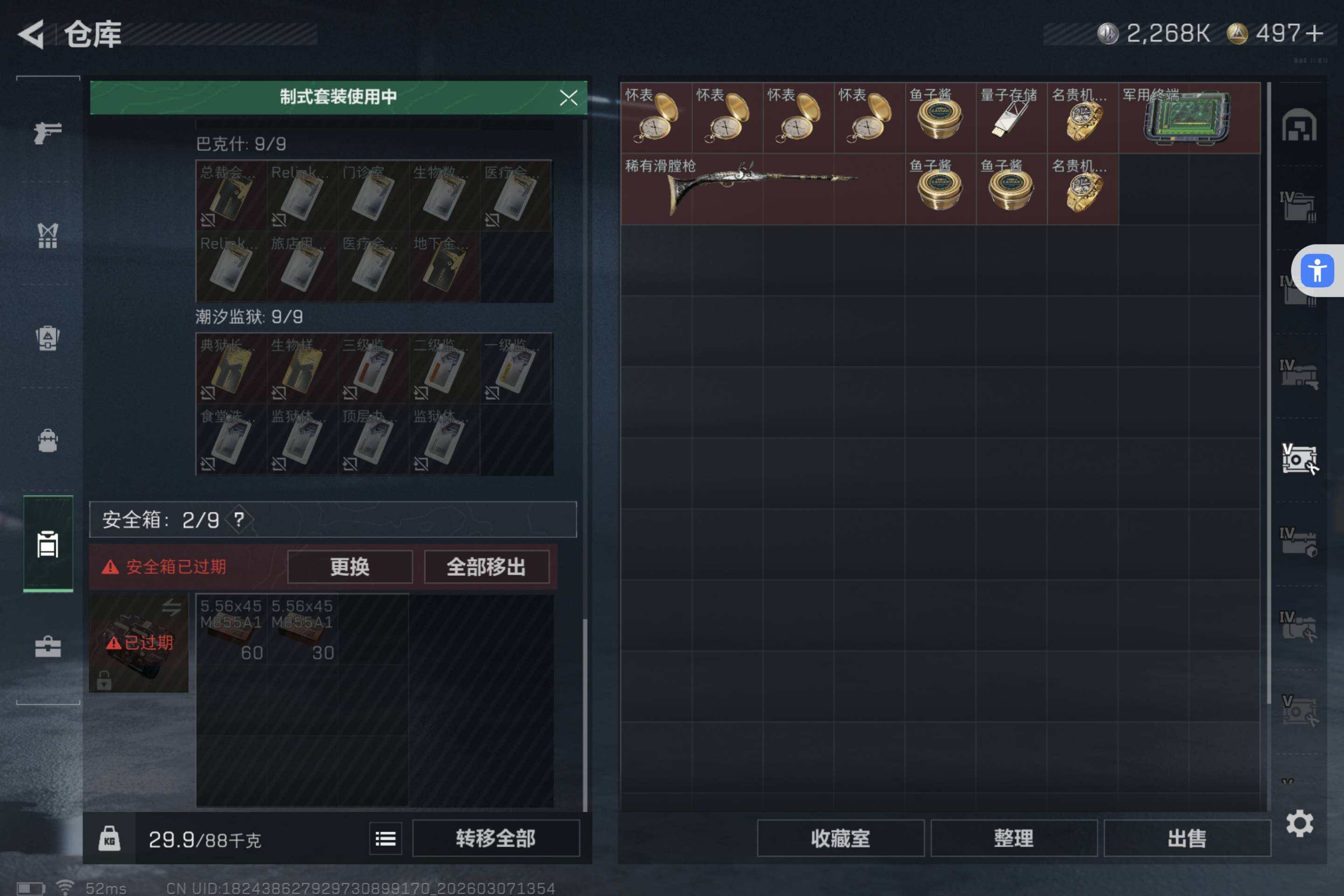Tap the safe box question mark help icon
Screen dimensions: 1344x896
(x=239, y=519)
